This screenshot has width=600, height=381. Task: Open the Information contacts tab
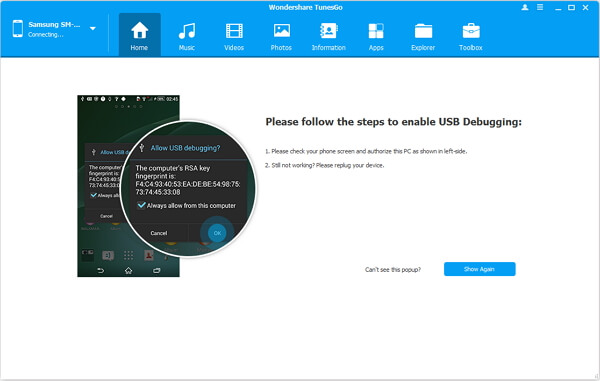[328, 35]
